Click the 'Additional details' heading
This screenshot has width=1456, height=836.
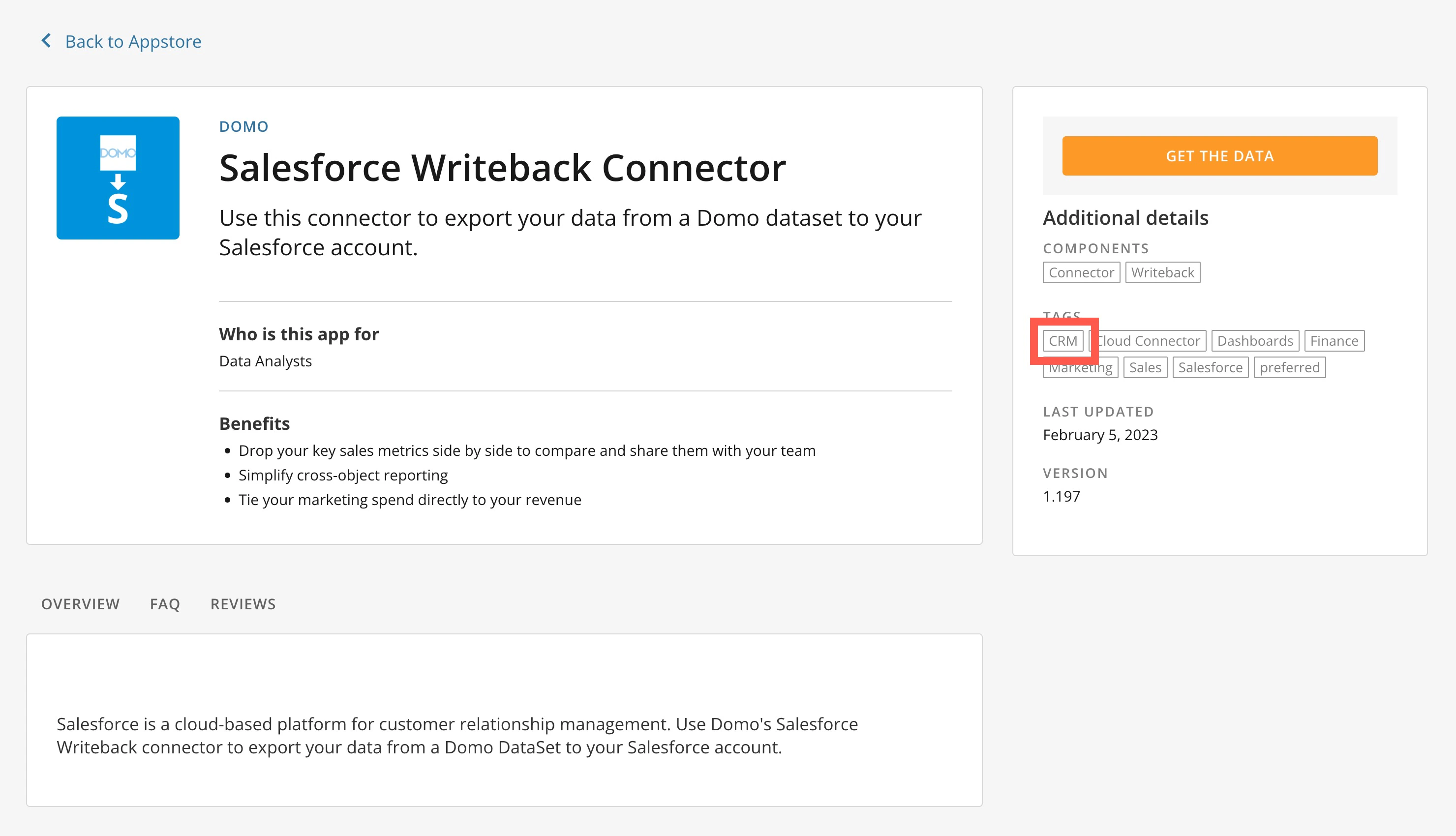[1125, 218]
